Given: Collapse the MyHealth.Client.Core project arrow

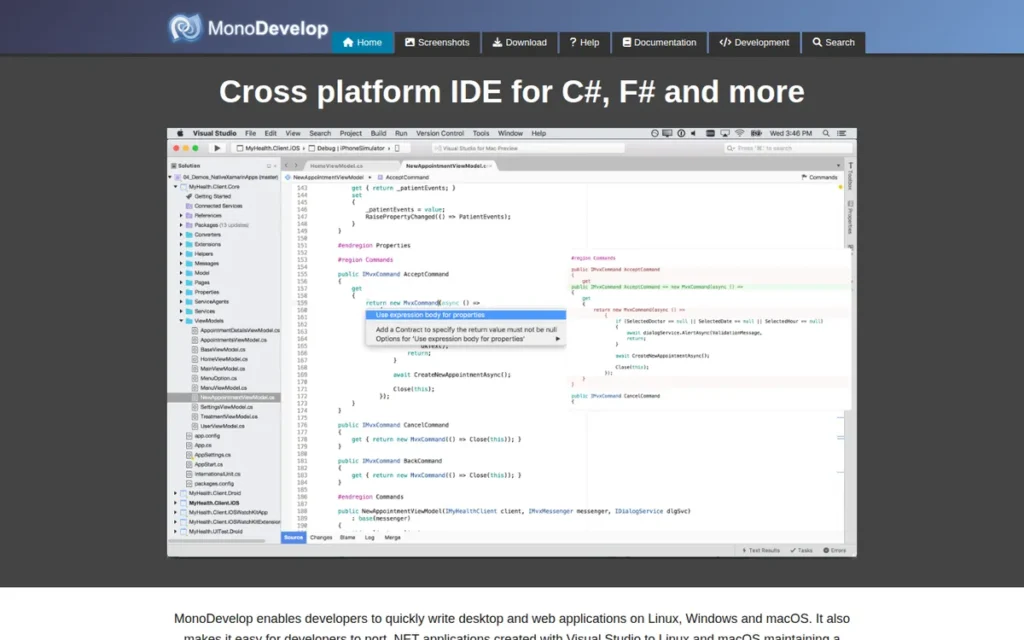Looking at the screenshot, I should tap(176, 187).
